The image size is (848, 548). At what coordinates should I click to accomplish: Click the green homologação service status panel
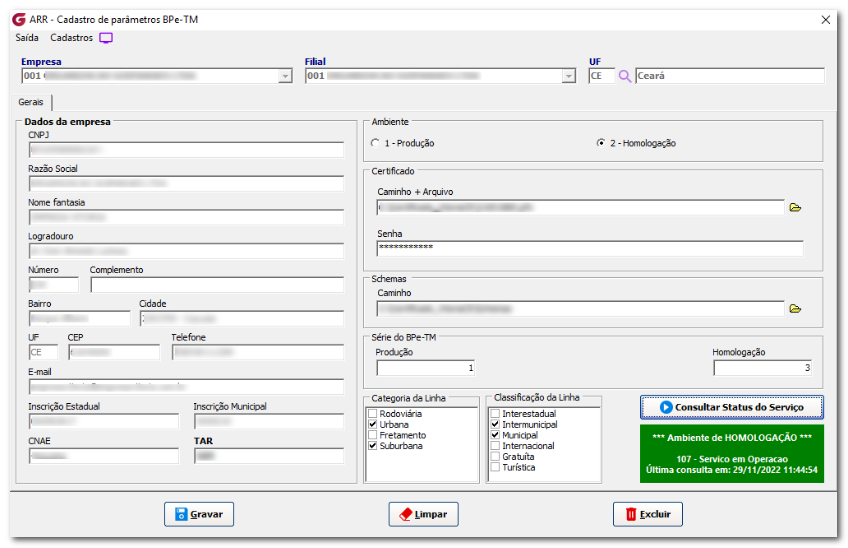click(732, 453)
